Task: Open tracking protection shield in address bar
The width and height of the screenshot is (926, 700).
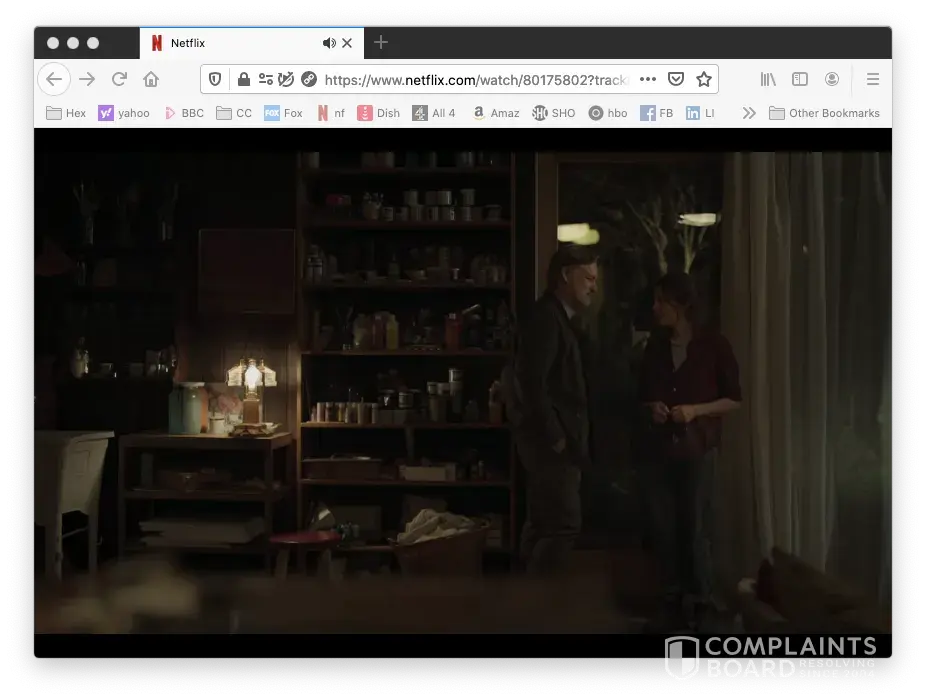Action: (x=215, y=79)
